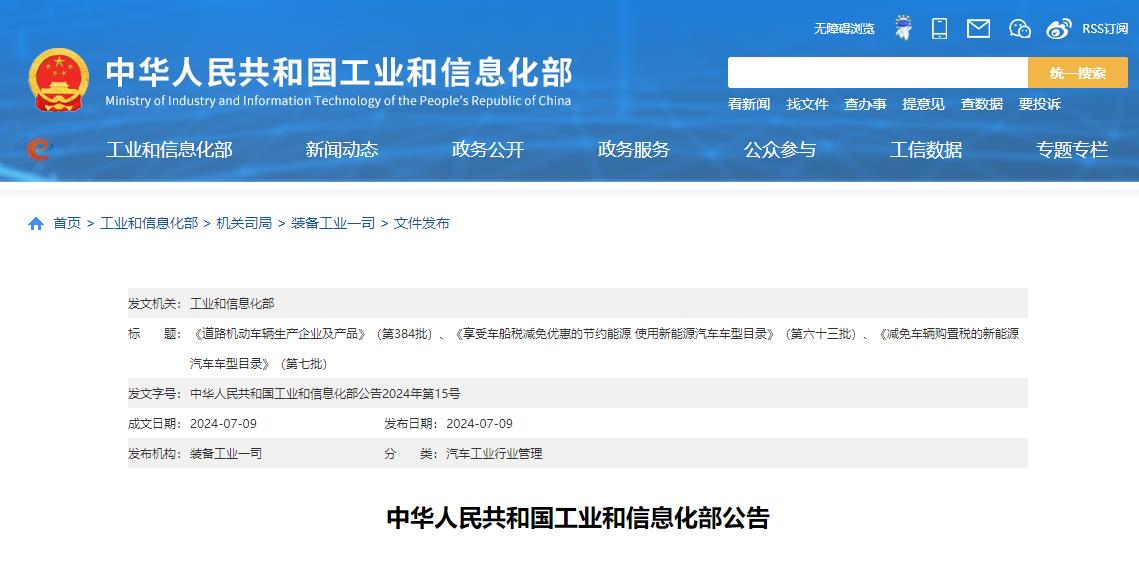Click 装备工业一司 in the breadcrumb
The width and height of the screenshot is (1139, 562).
[x=333, y=223]
